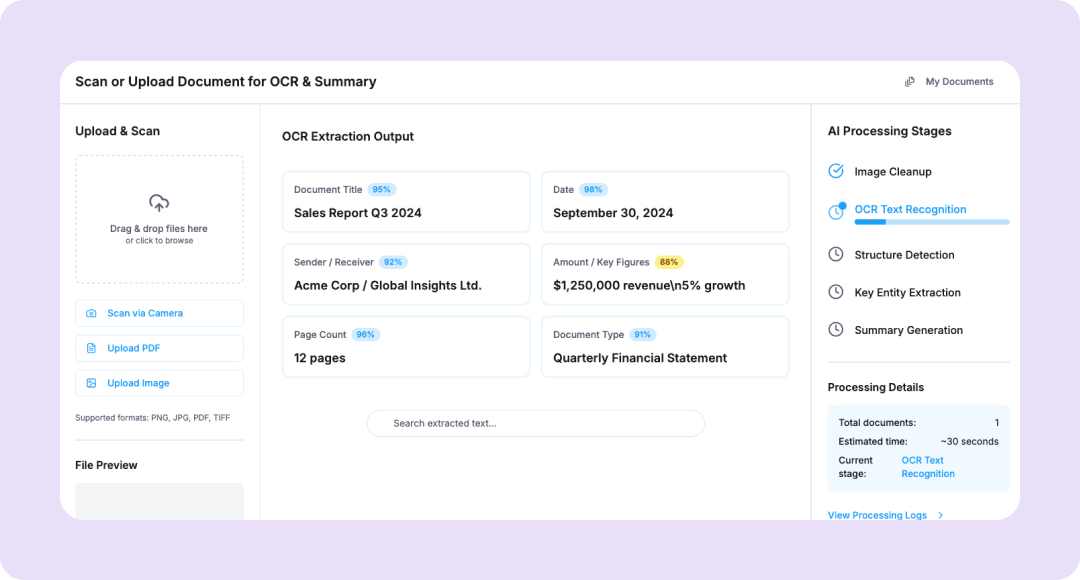
Task: Click the image icon beside Upload Image
Action: coord(91,383)
